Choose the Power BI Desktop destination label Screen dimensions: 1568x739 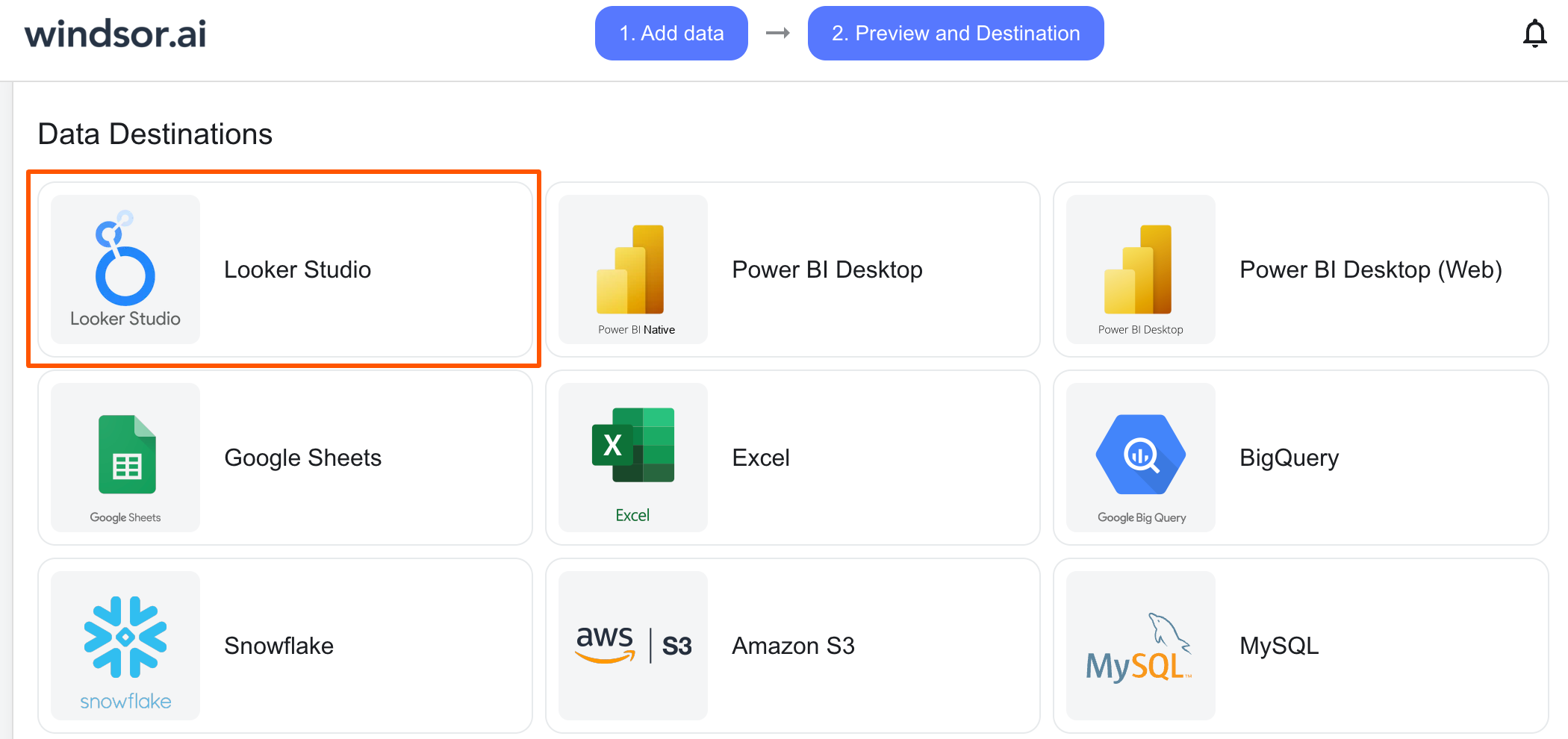coord(827,269)
